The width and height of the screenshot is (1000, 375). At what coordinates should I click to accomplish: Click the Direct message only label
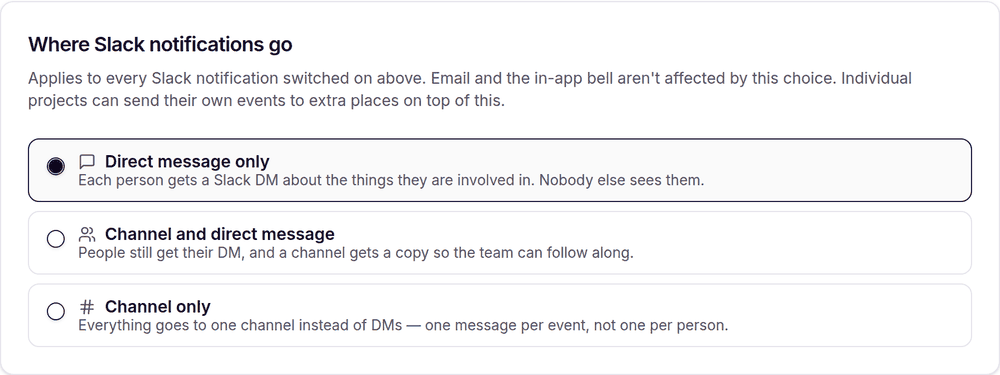[187, 161]
